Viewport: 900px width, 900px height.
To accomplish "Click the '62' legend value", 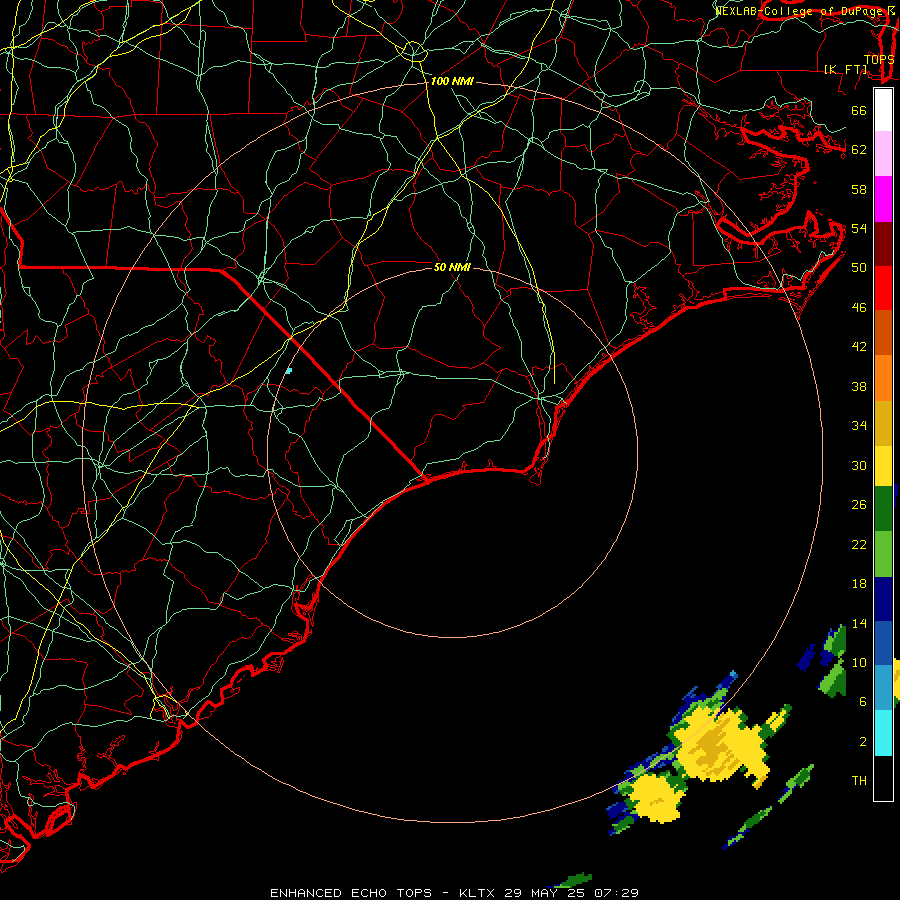I will coord(859,150).
